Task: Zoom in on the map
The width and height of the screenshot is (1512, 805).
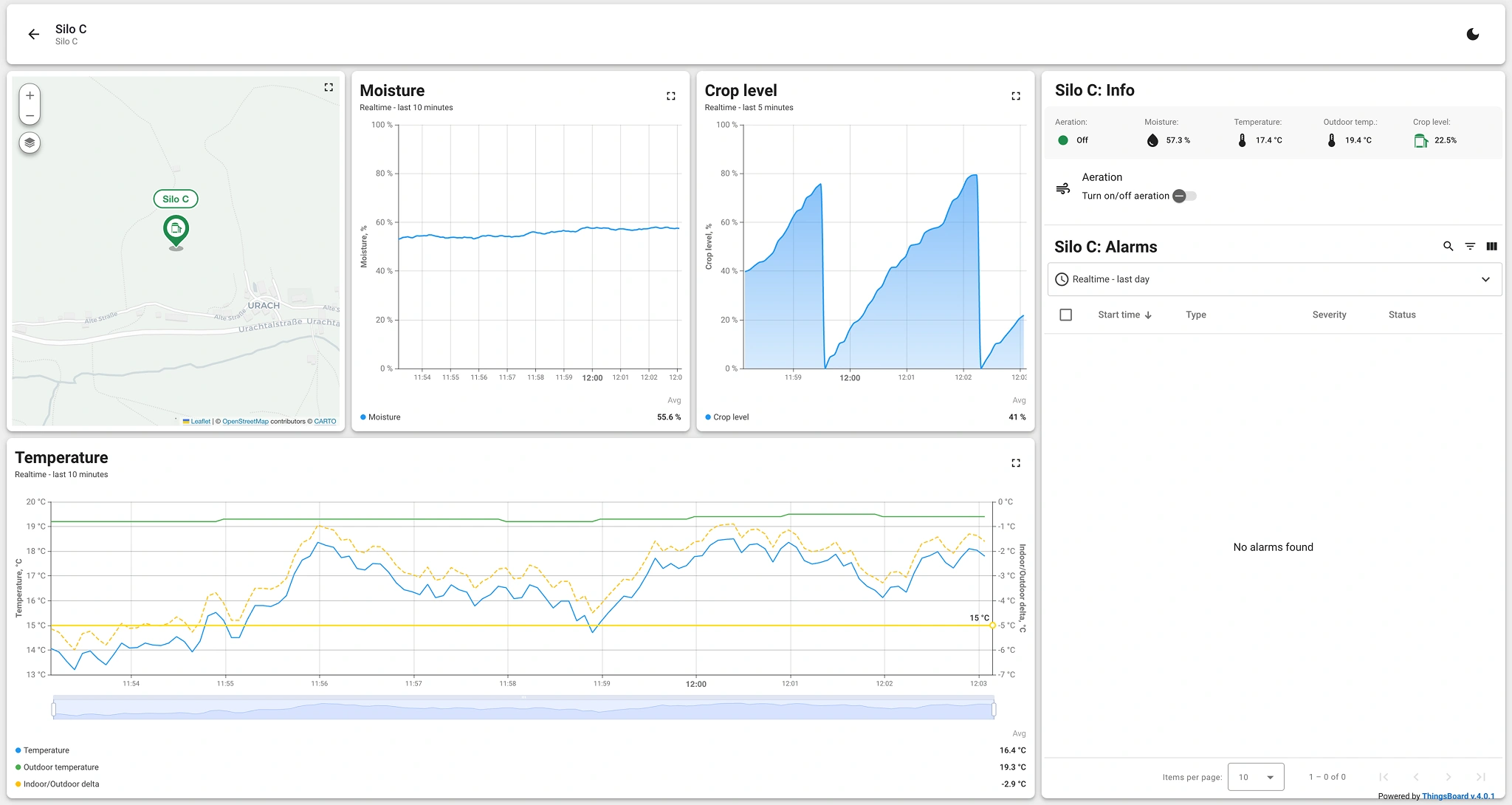Action: [30, 95]
